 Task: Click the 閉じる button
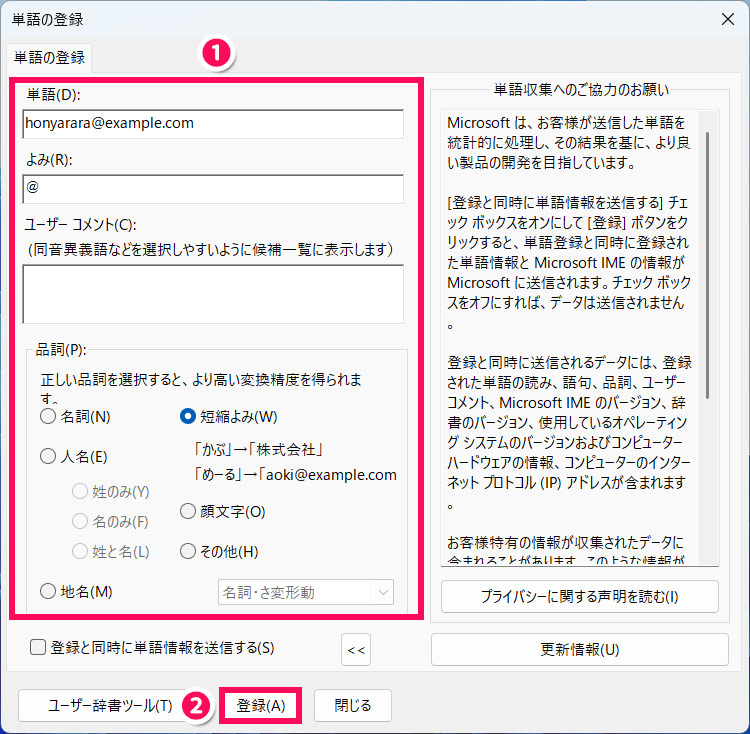click(353, 705)
